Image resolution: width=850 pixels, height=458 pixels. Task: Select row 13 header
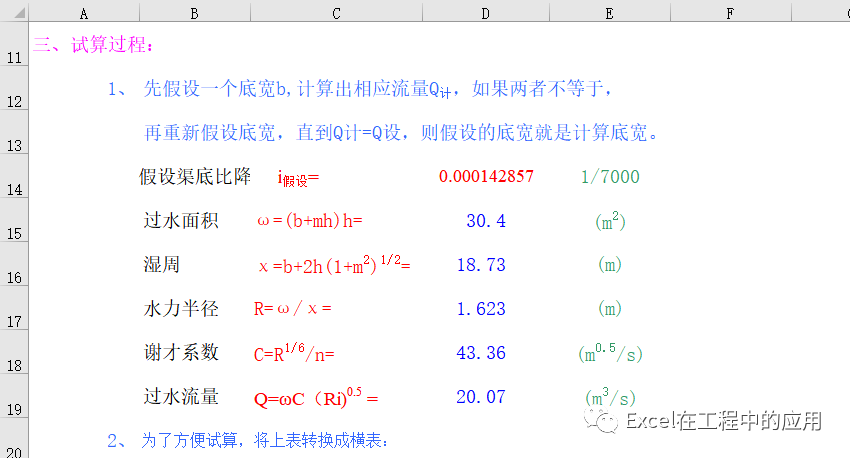tap(14, 132)
